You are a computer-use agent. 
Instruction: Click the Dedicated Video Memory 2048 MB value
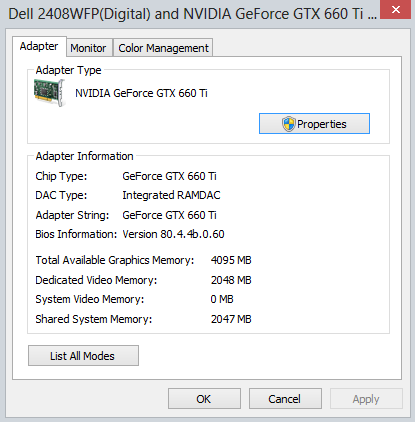coord(231,280)
